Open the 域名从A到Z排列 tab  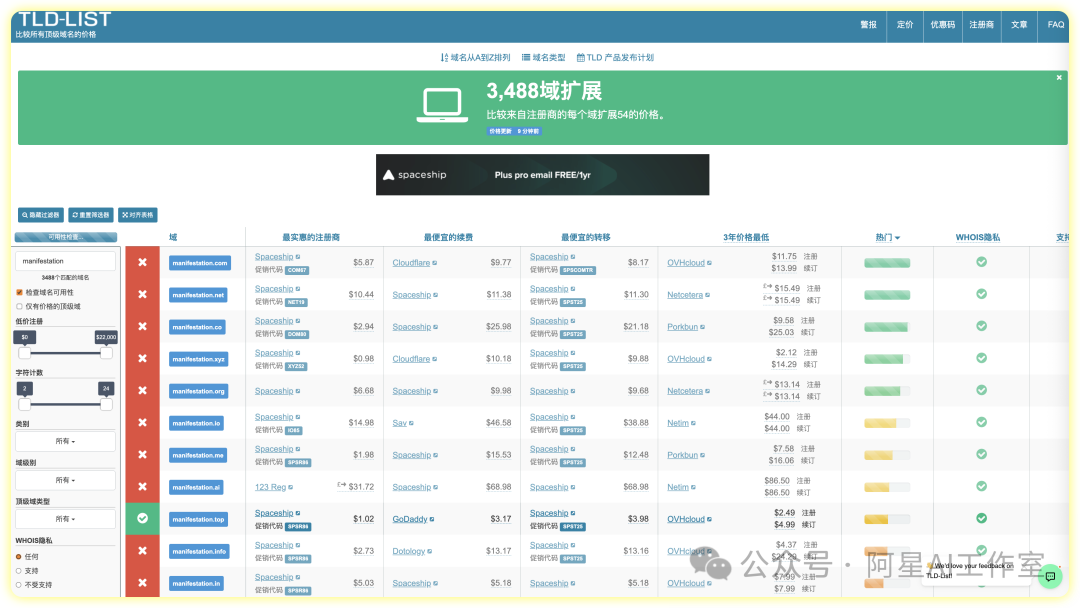pyautogui.click(x=475, y=58)
